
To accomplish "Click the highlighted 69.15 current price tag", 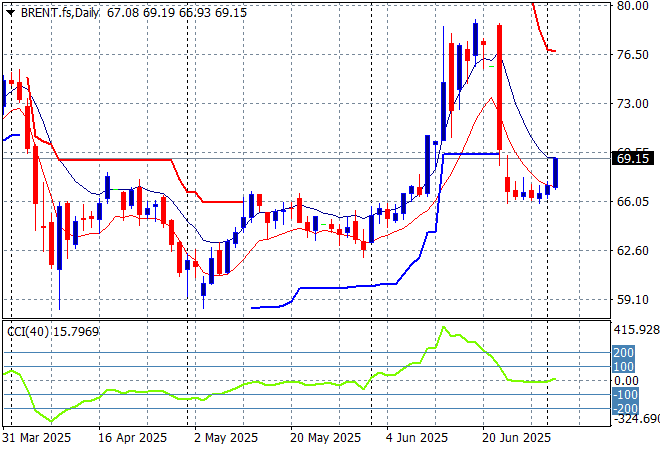I will click(x=632, y=159).
